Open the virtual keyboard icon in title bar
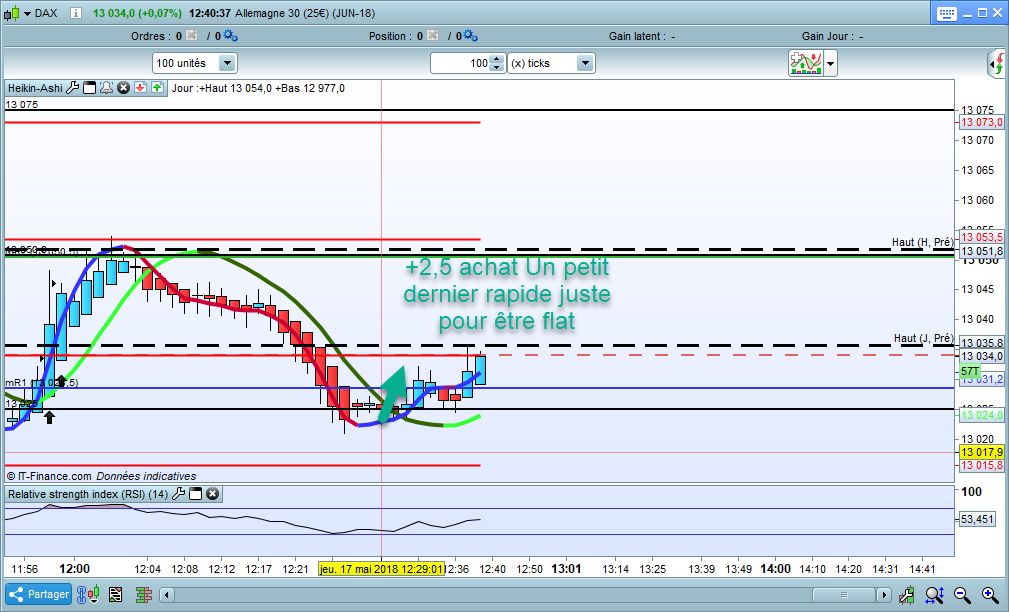The image size is (1009, 612). point(946,14)
